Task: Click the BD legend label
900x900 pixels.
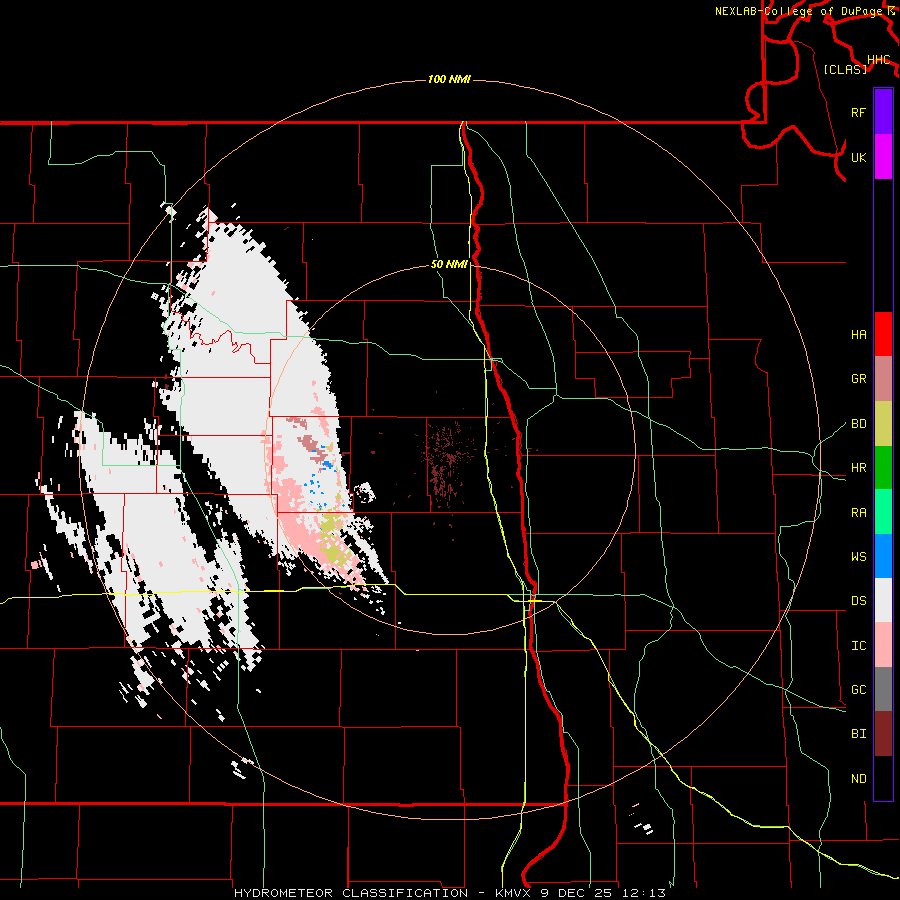Action: pos(858,424)
